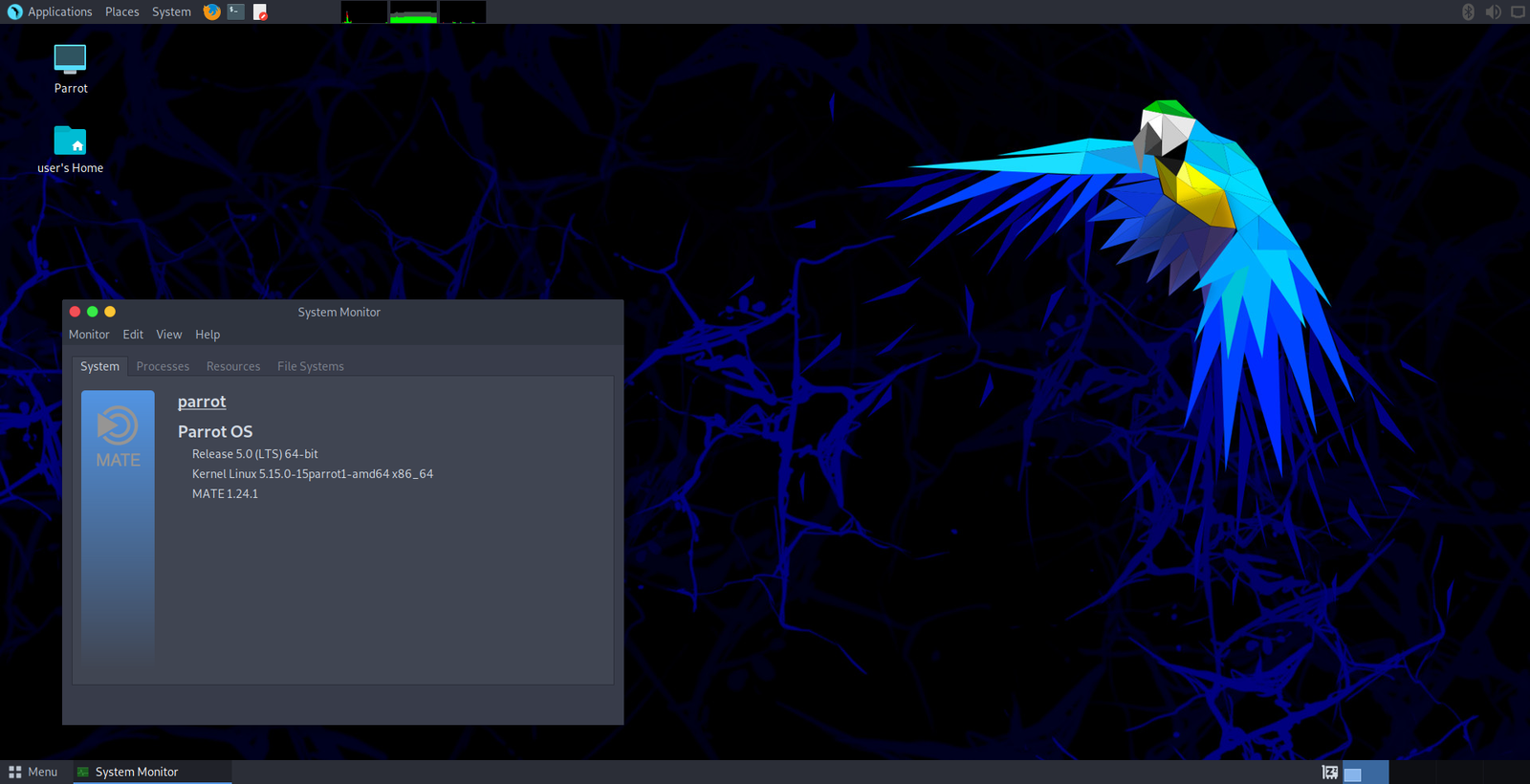Screen dimensions: 1530x784
Task: Open the terminal launcher in top panel
Action: (x=235, y=11)
